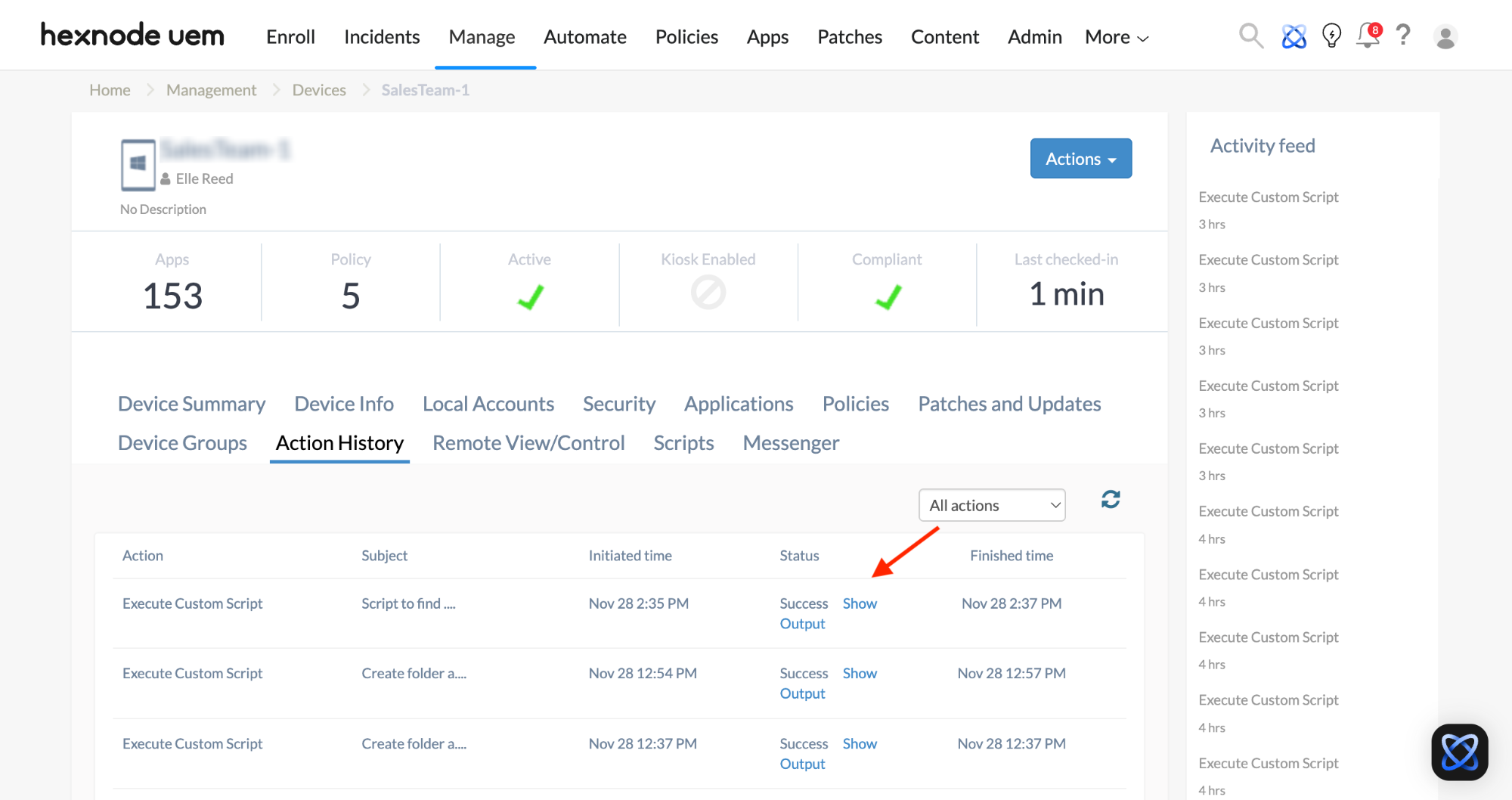Click the help question mark icon
This screenshot has width=1512, height=800.
[1403, 36]
